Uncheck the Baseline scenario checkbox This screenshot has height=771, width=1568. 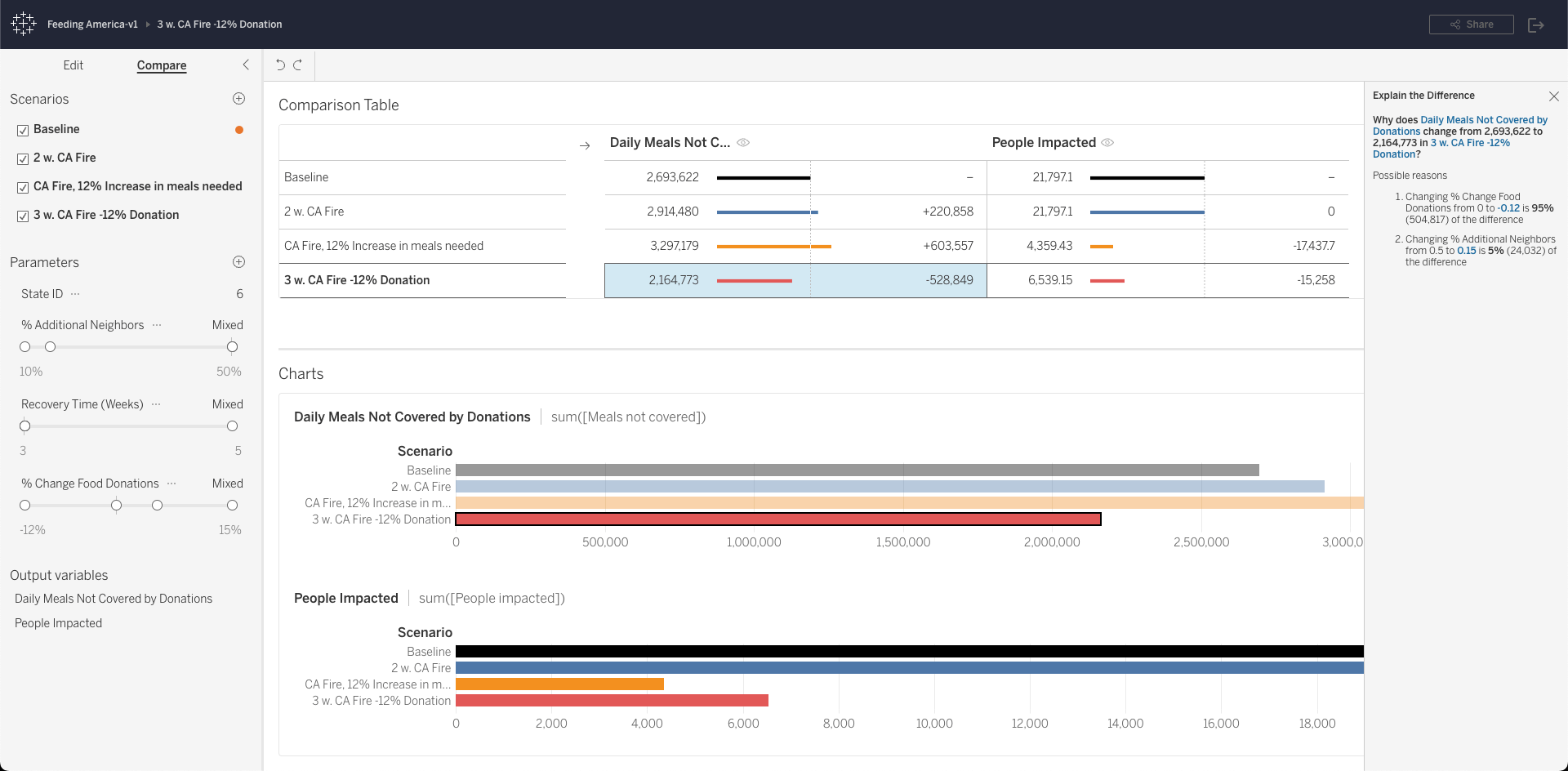[x=23, y=130]
